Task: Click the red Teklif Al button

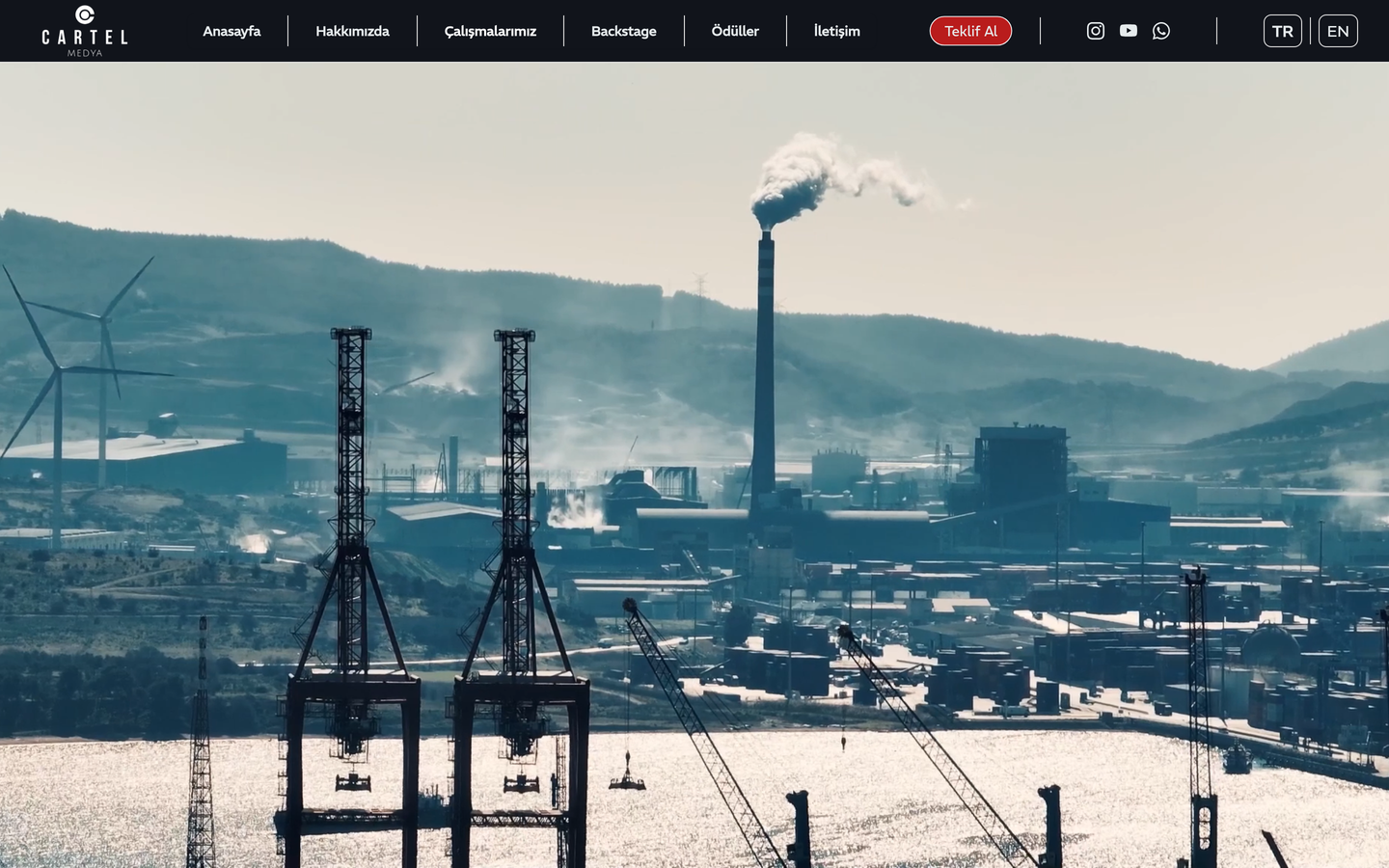Action: tap(970, 31)
